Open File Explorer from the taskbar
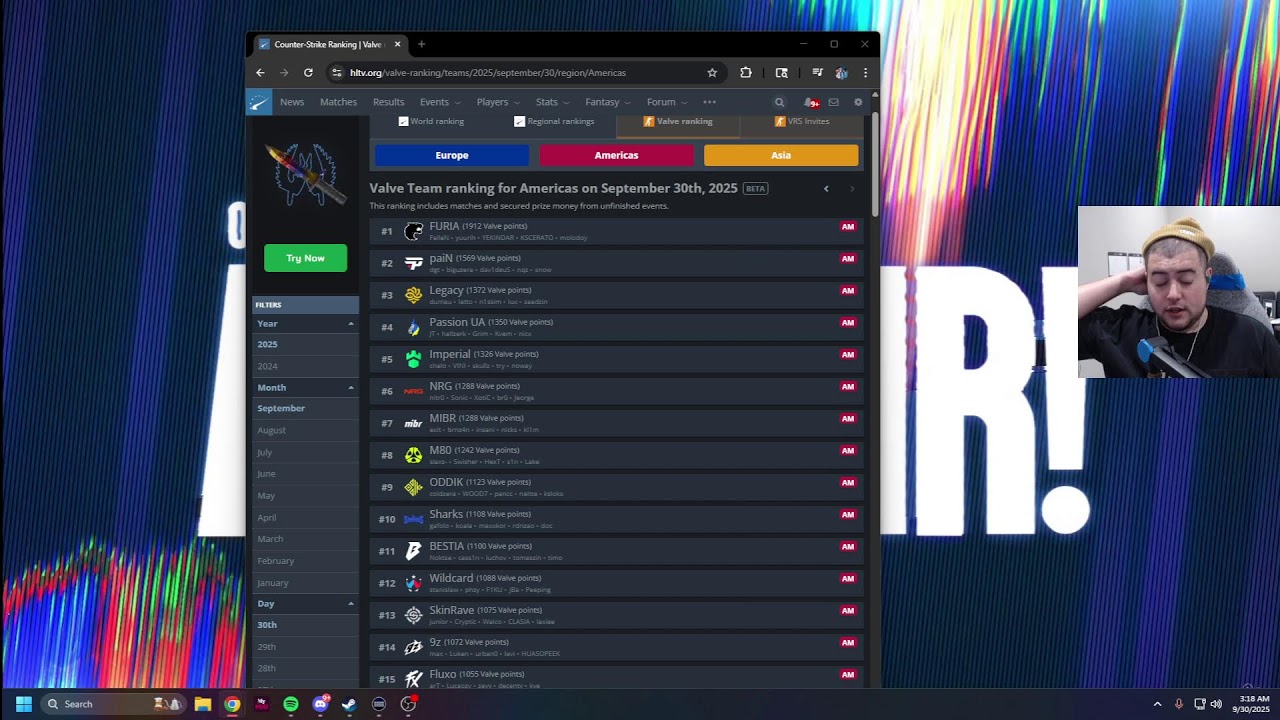This screenshot has height=720, width=1280. click(203, 704)
